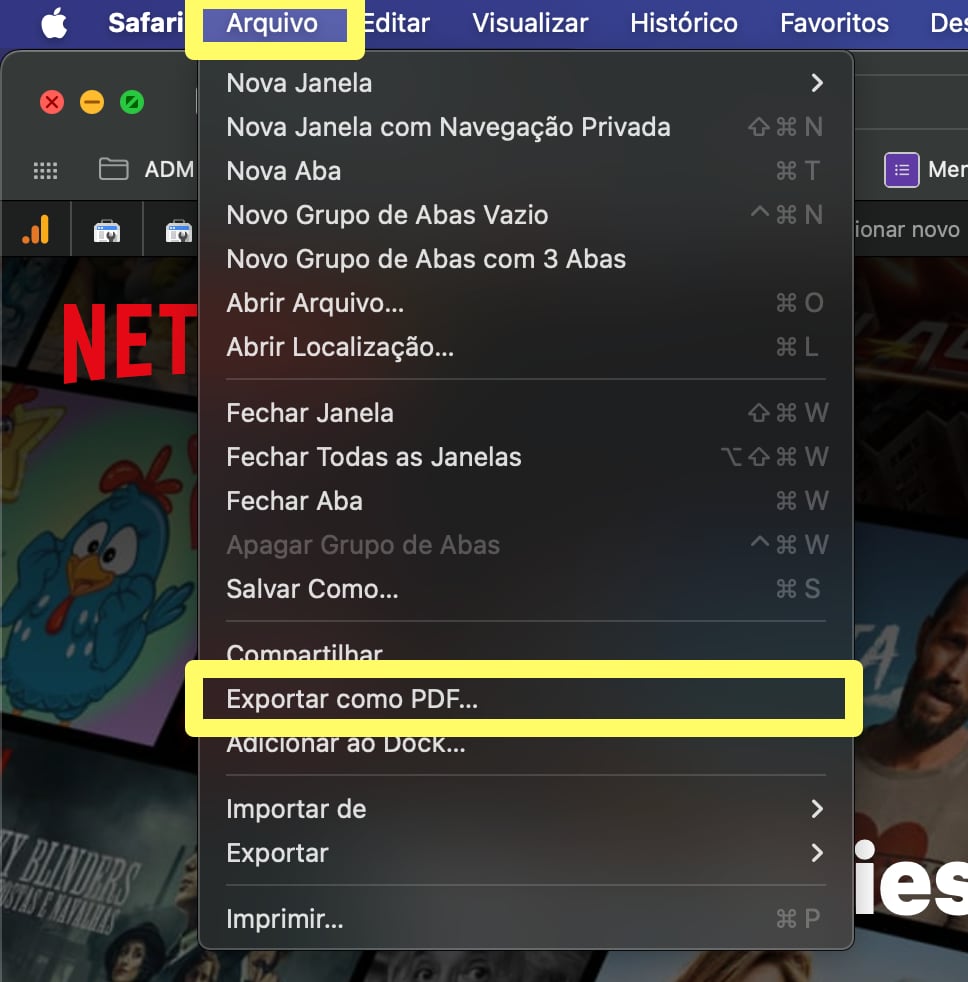Switch to the first briefcase pinned tab
968x982 pixels.
(x=107, y=231)
